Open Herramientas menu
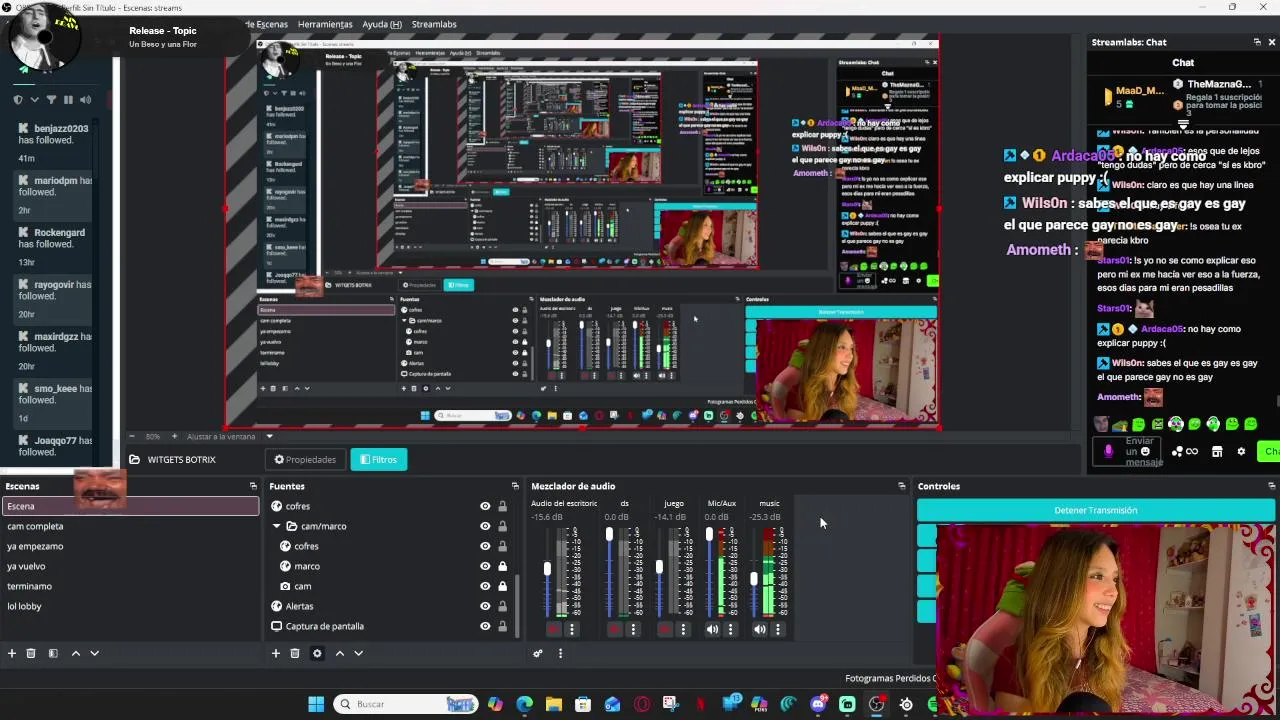This screenshot has height=720, width=1280. [x=325, y=24]
